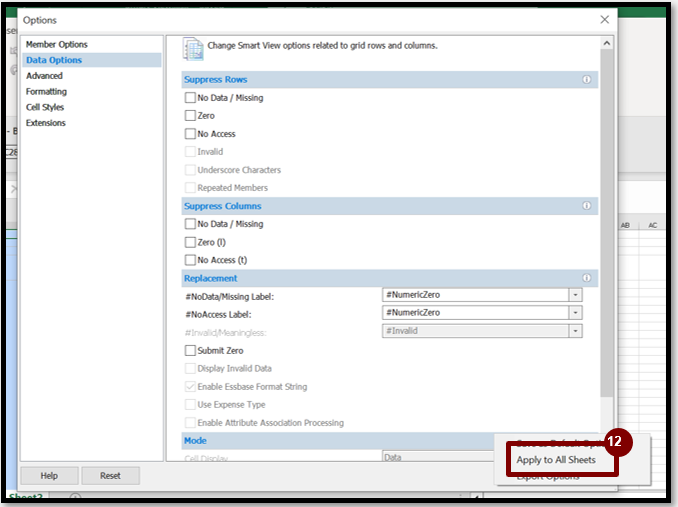678x507 pixels.
Task: Click Repeated Members checkbox
Action: click(x=190, y=188)
